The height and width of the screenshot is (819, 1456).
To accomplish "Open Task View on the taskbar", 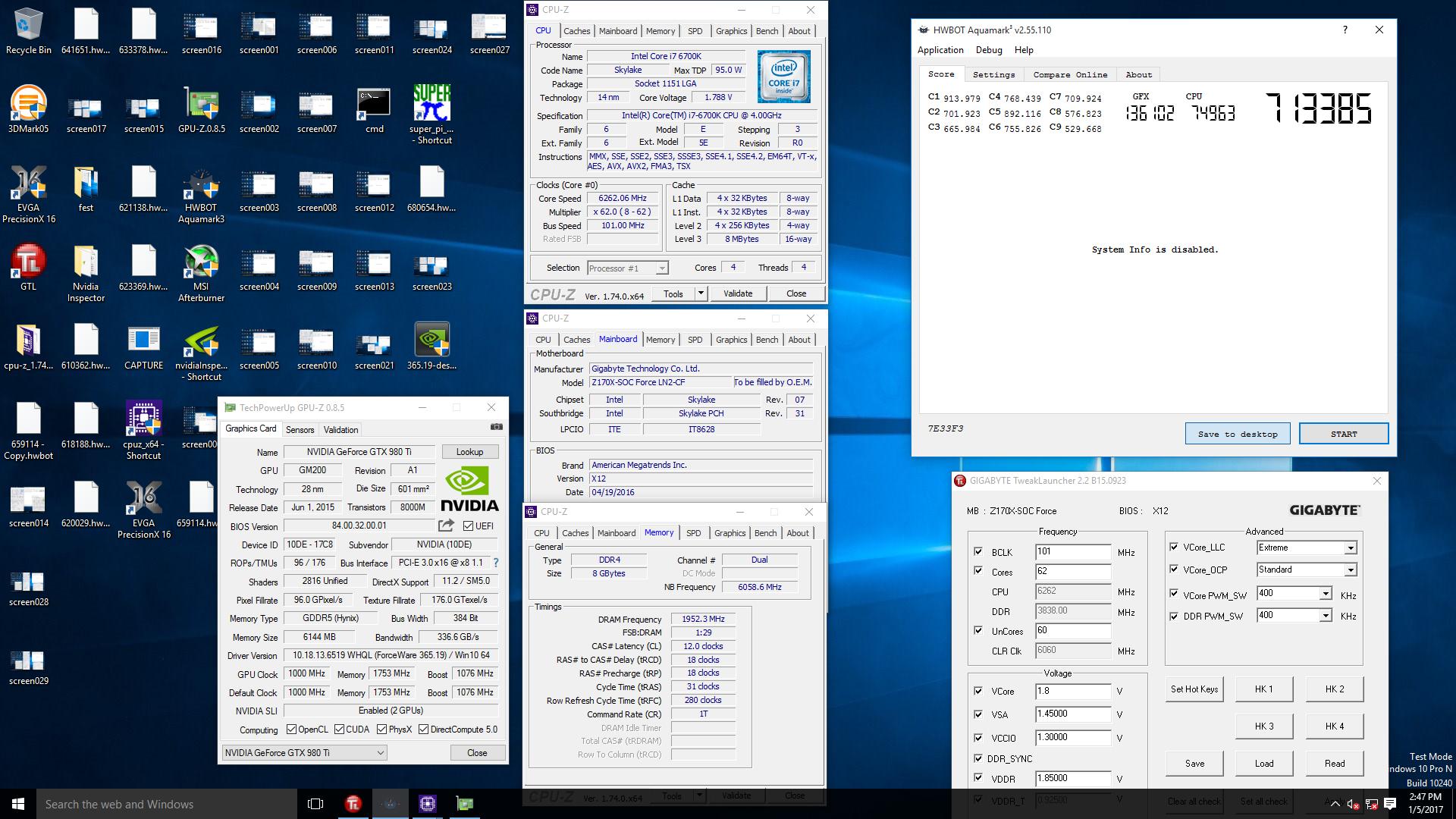I will tap(315, 804).
